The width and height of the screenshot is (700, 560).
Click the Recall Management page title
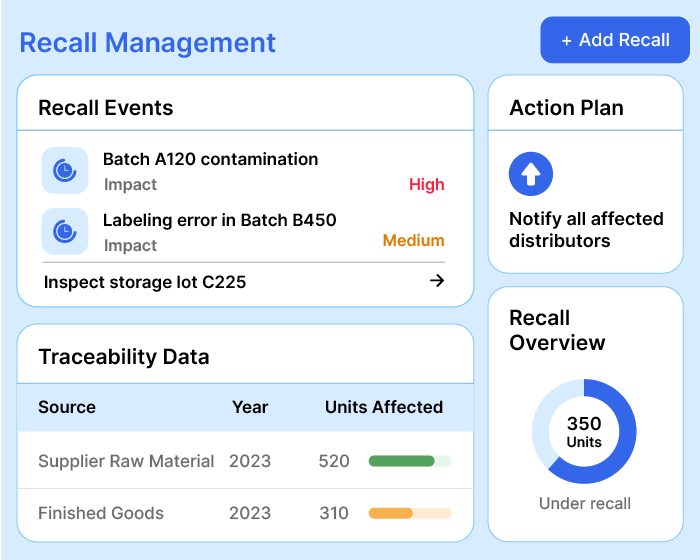[x=148, y=43]
